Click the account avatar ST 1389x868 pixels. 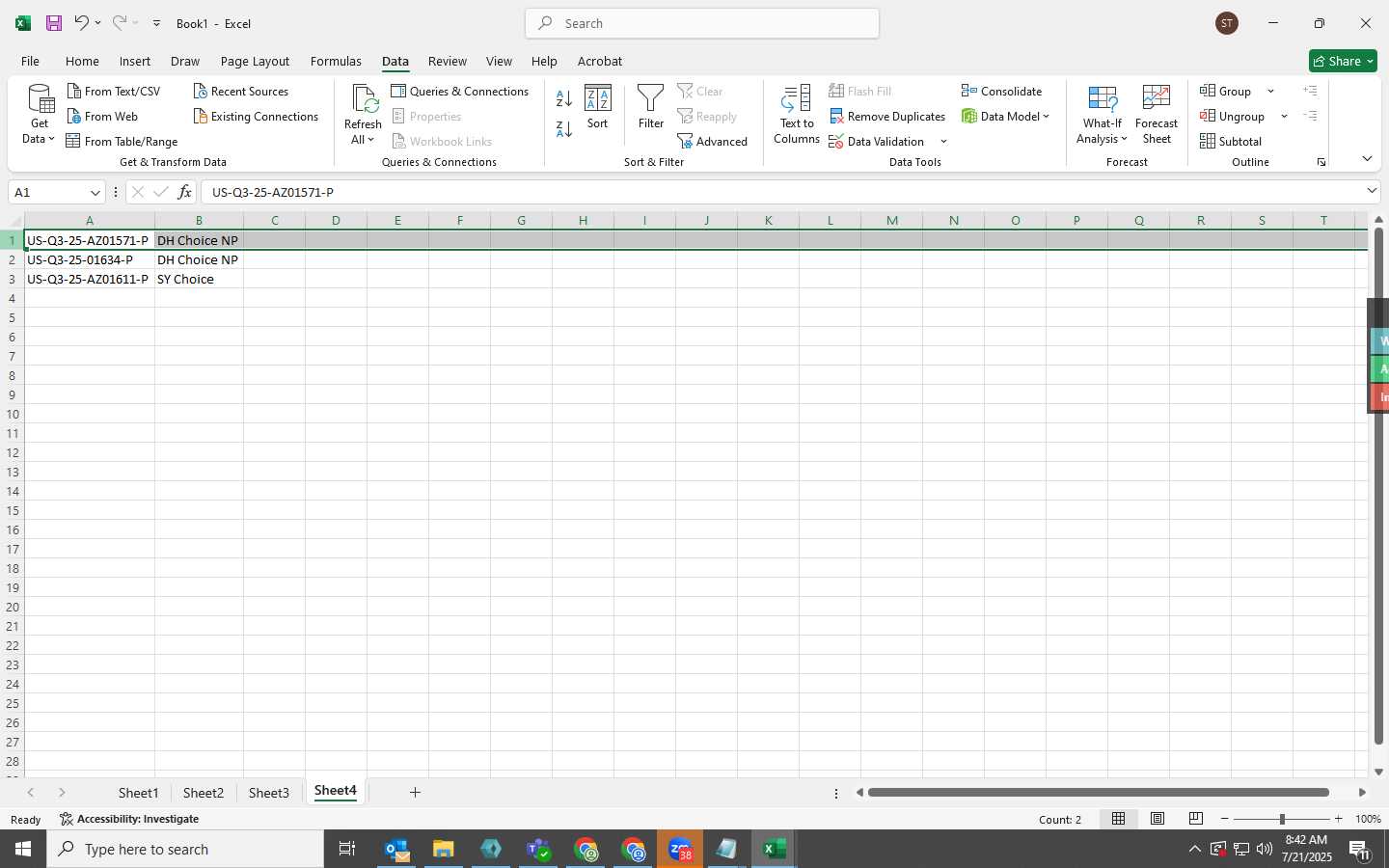(1227, 23)
